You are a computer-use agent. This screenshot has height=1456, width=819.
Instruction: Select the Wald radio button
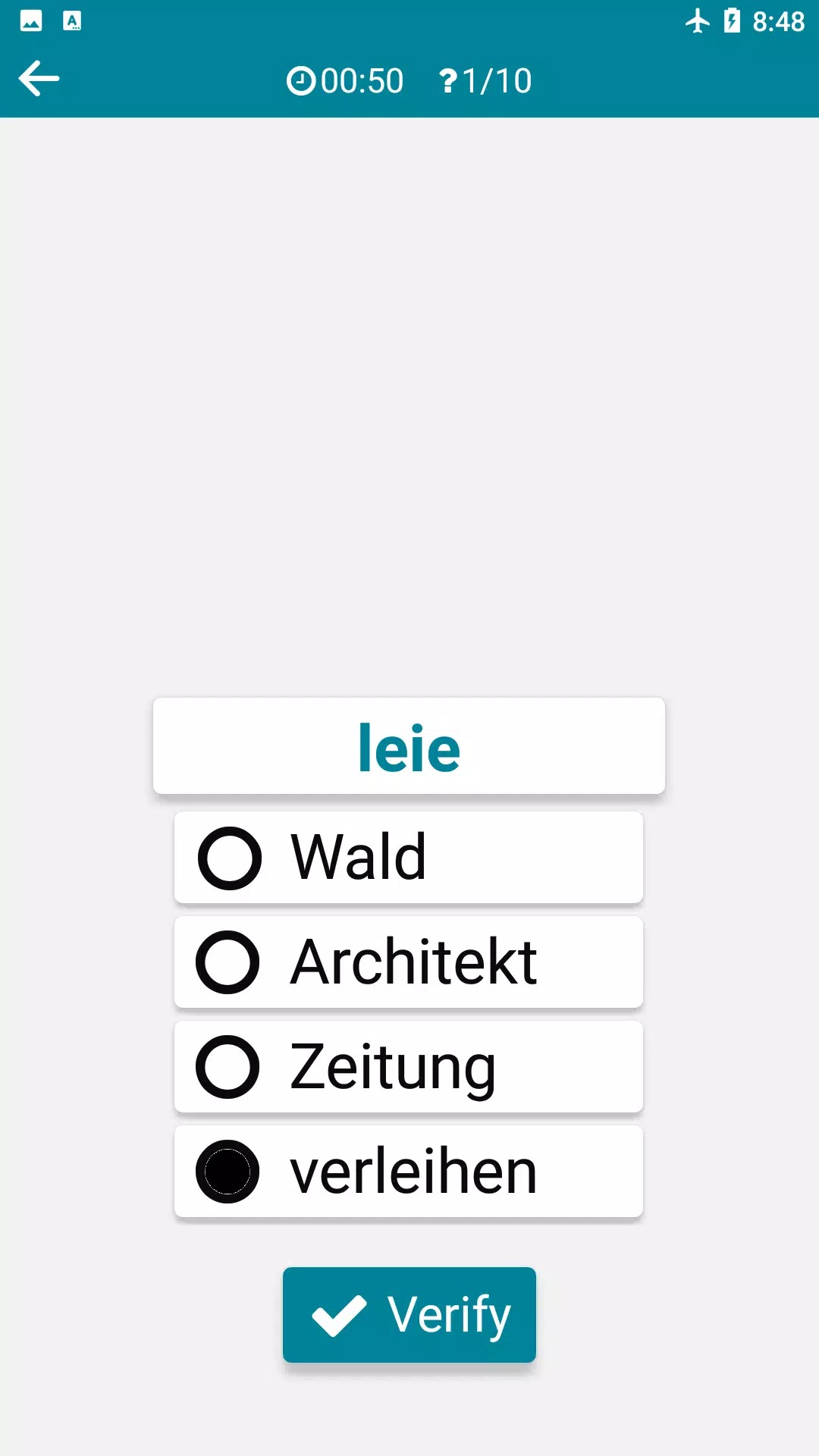pyautogui.click(x=230, y=858)
